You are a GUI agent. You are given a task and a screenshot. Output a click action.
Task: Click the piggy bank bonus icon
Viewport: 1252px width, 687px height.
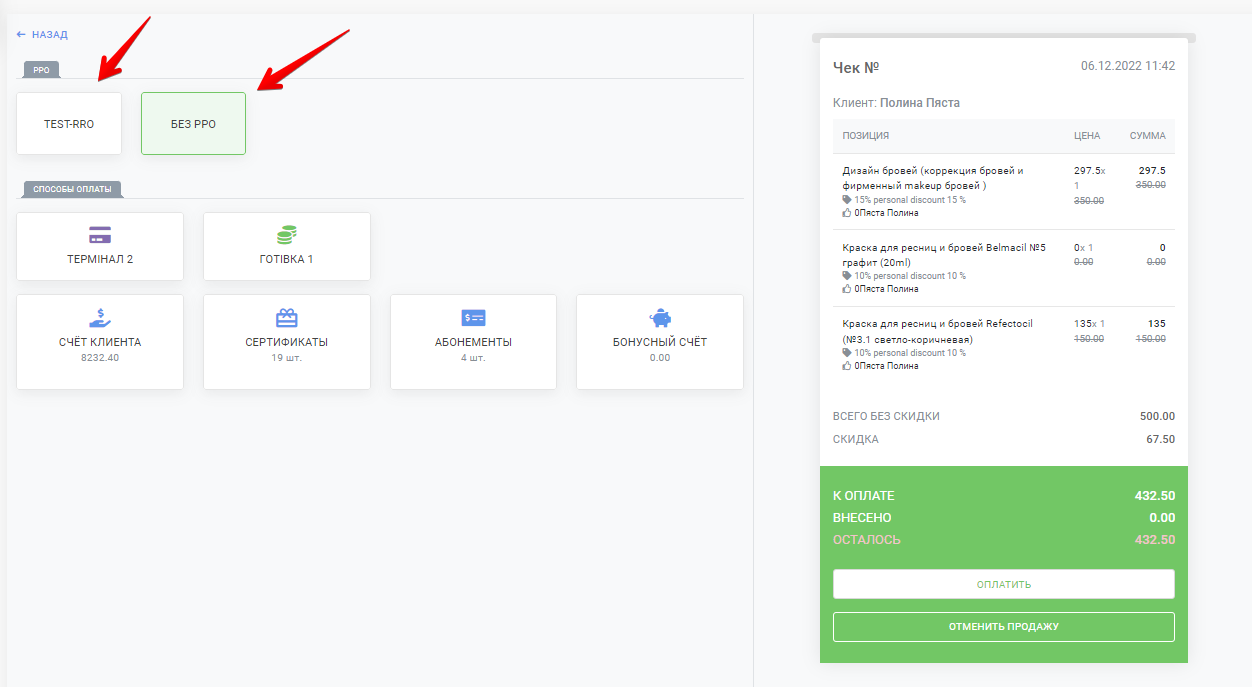(x=660, y=318)
